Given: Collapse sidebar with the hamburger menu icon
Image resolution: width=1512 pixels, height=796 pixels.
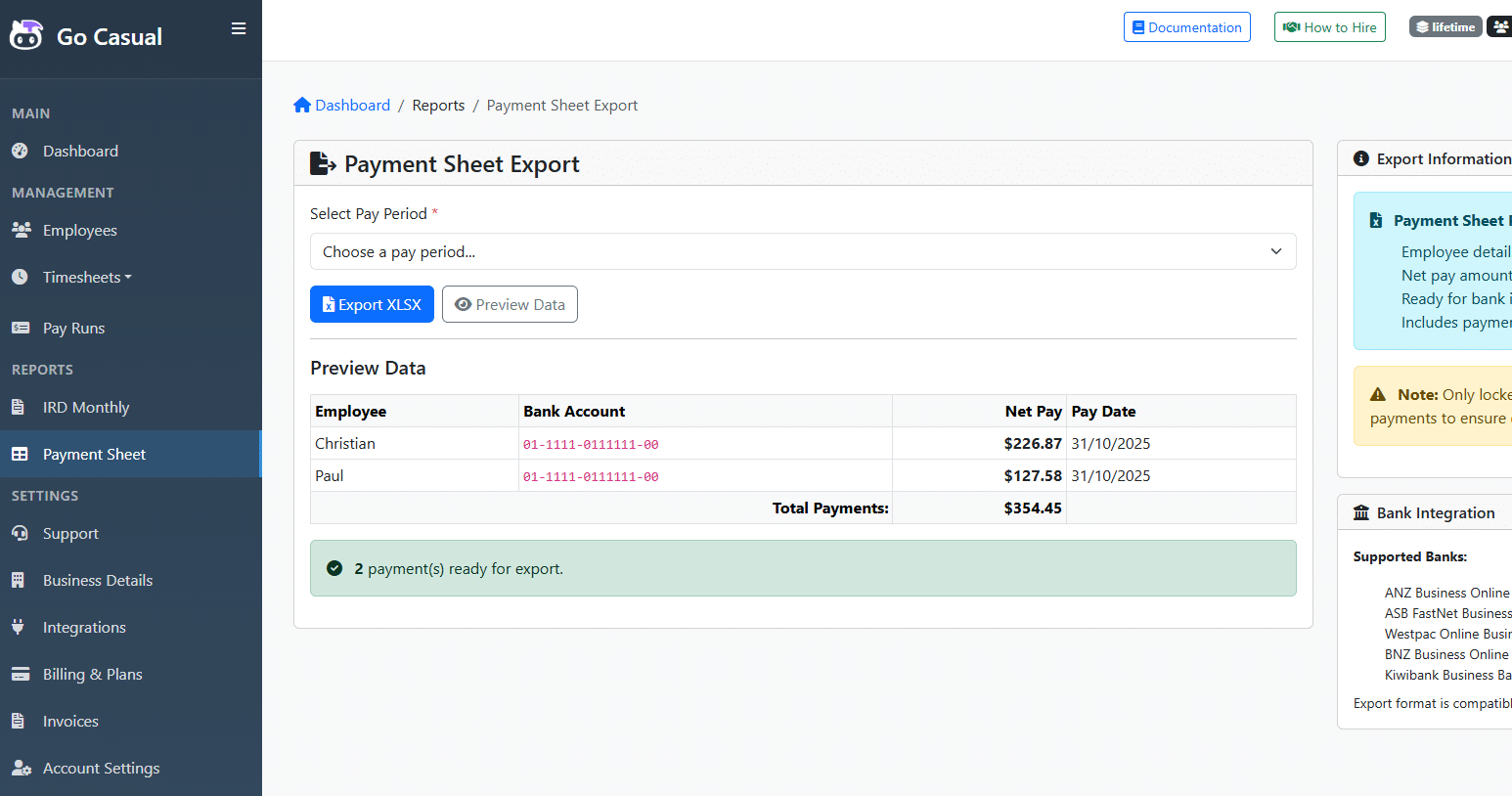Looking at the screenshot, I should coord(238,28).
